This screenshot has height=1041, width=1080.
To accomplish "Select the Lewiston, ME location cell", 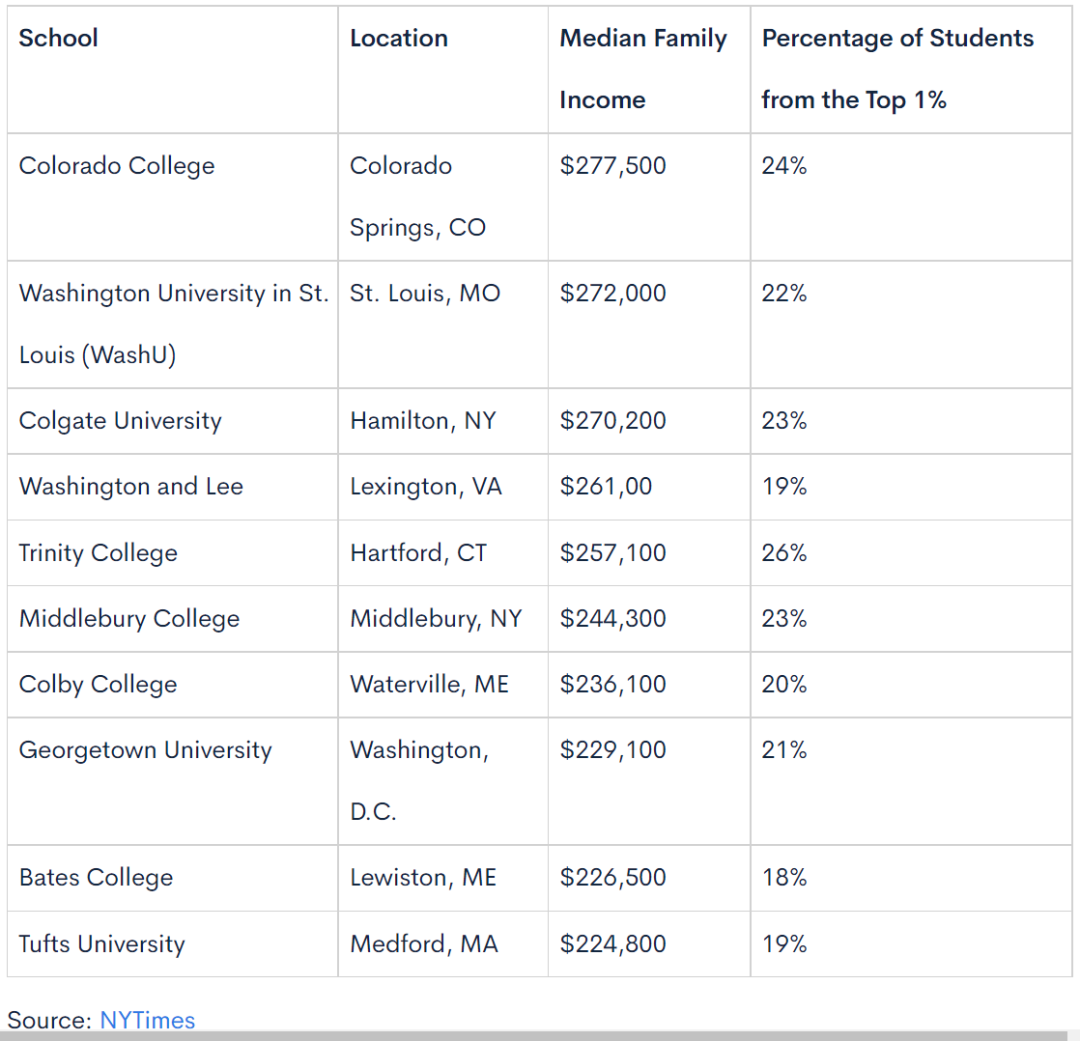I will coord(423,878).
